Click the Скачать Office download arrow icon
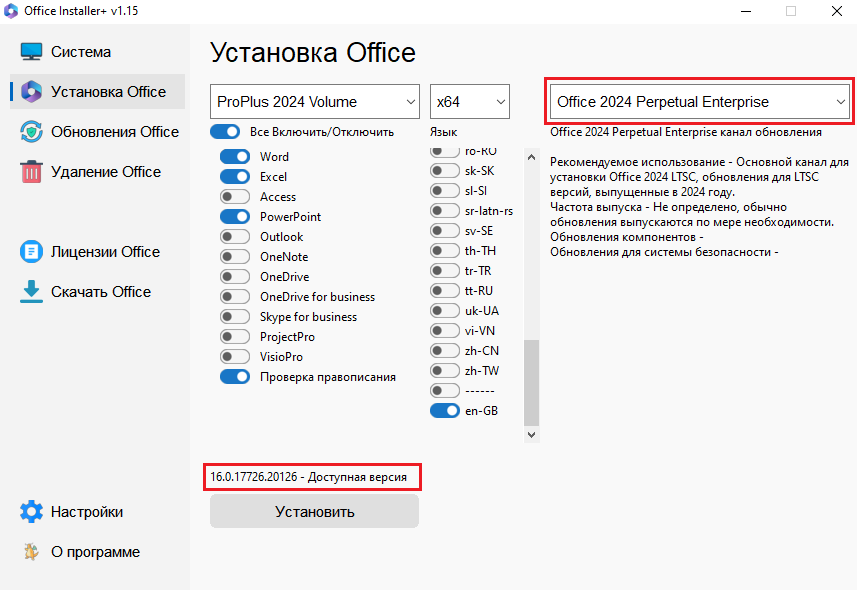Screen dimensions: 857x590 click(x=31, y=291)
